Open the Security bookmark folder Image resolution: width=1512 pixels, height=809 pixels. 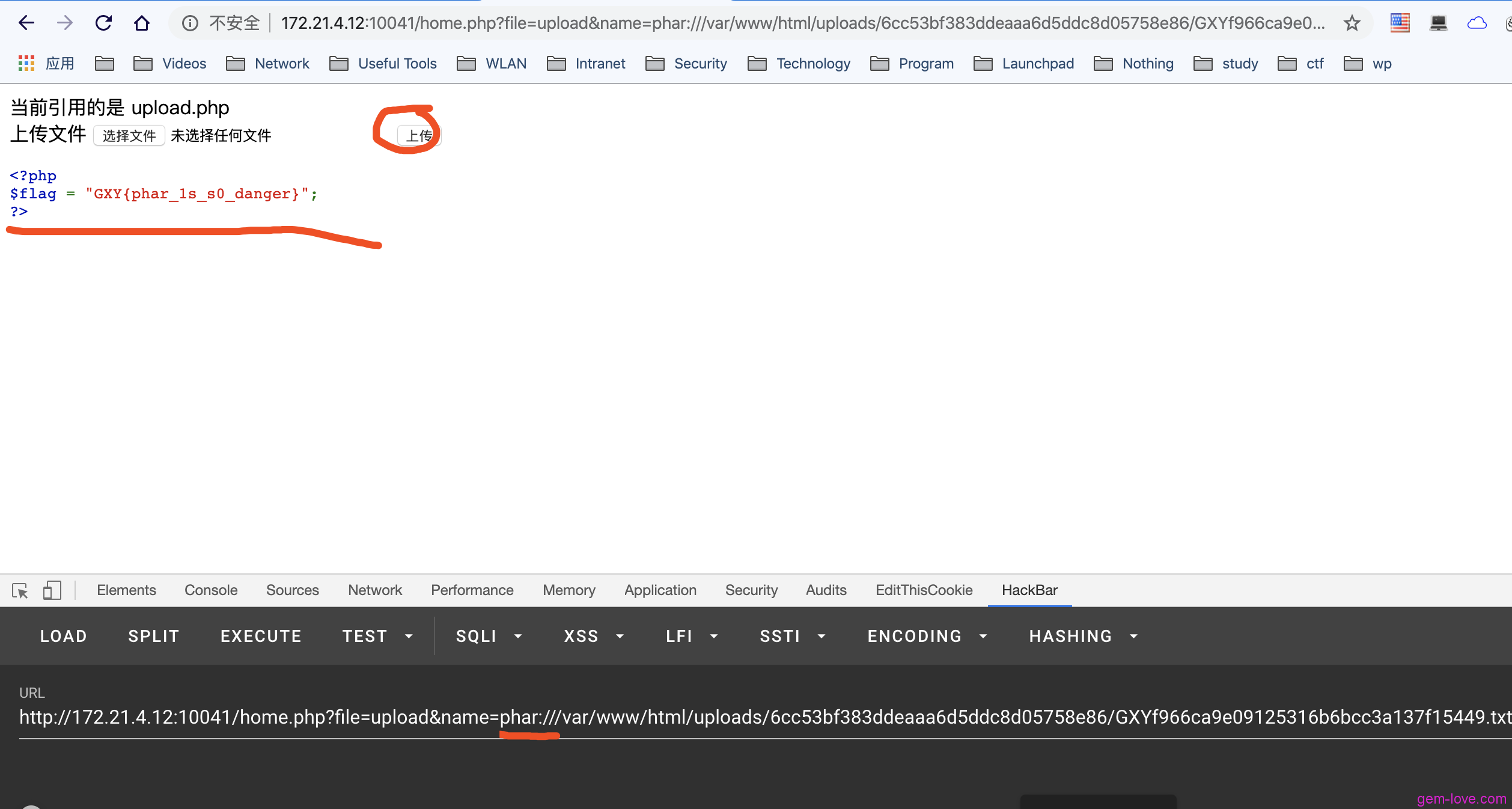tap(686, 63)
